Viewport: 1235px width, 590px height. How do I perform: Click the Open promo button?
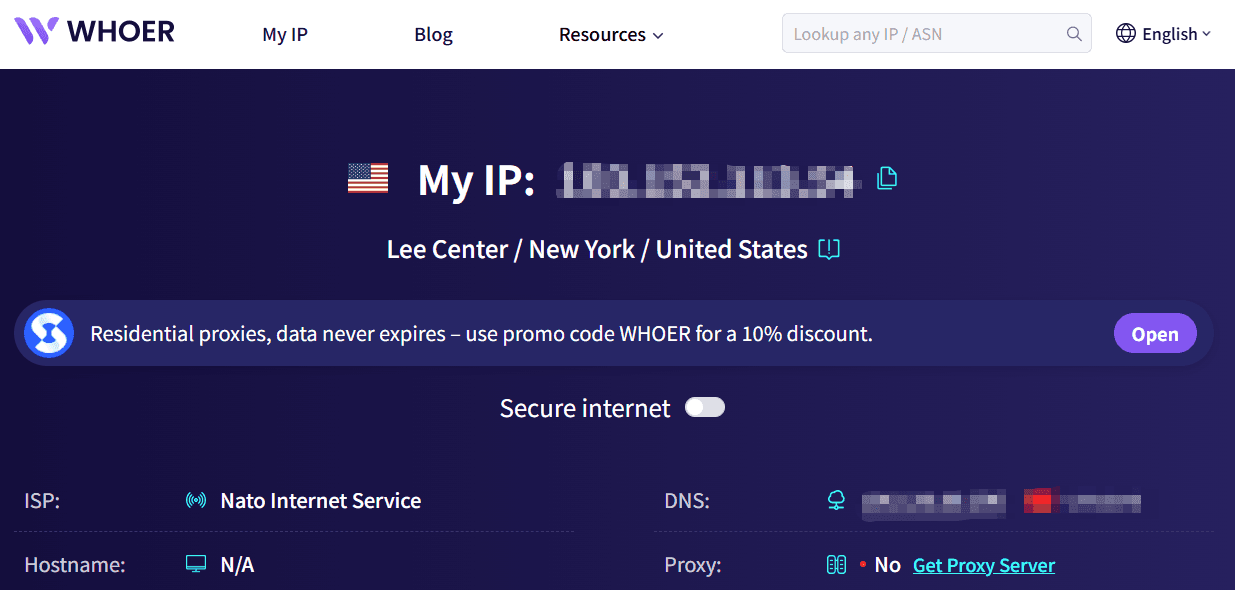coord(1155,334)
